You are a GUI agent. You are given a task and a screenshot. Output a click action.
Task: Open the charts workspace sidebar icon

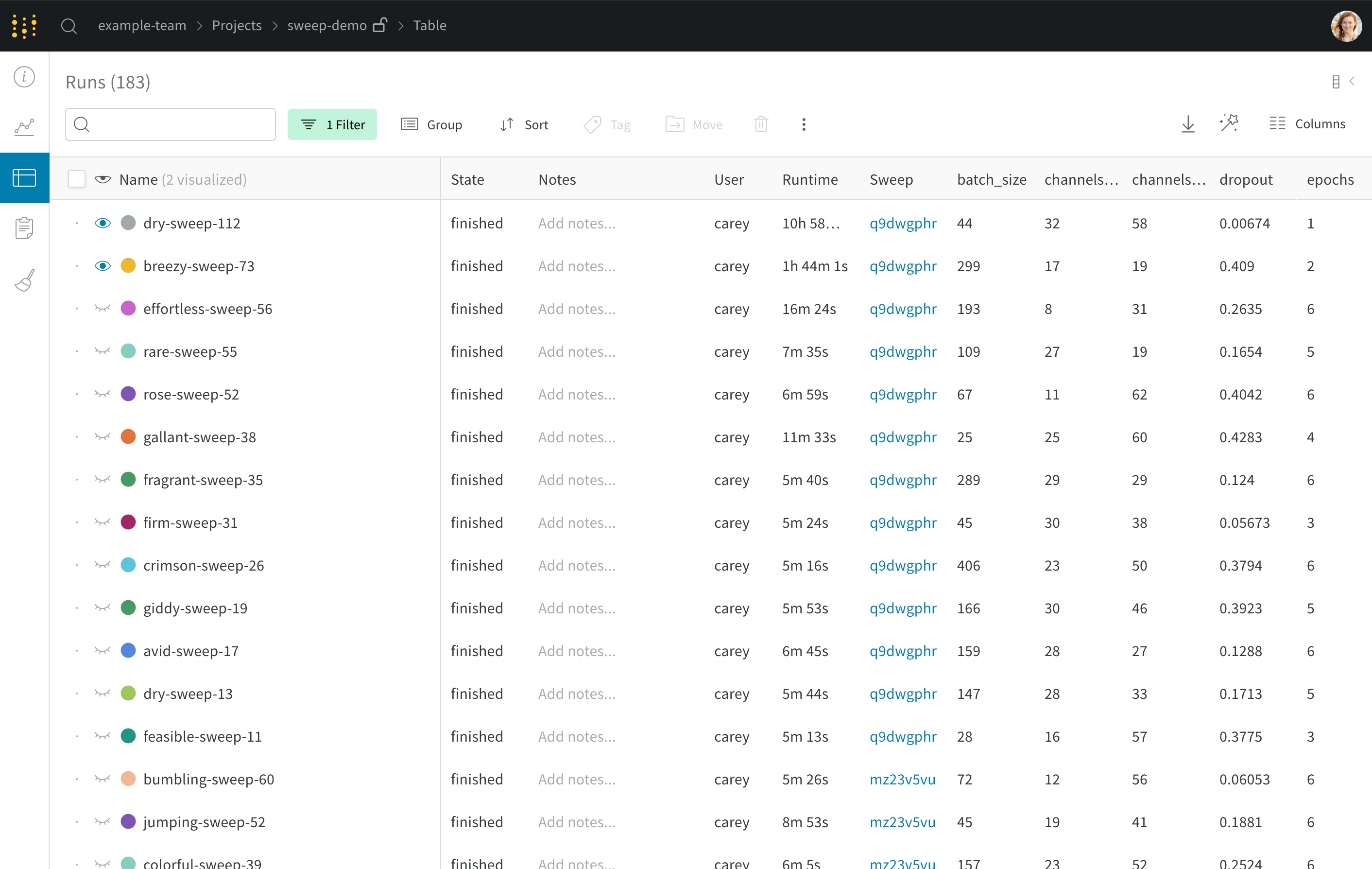[x=24, y=126]
